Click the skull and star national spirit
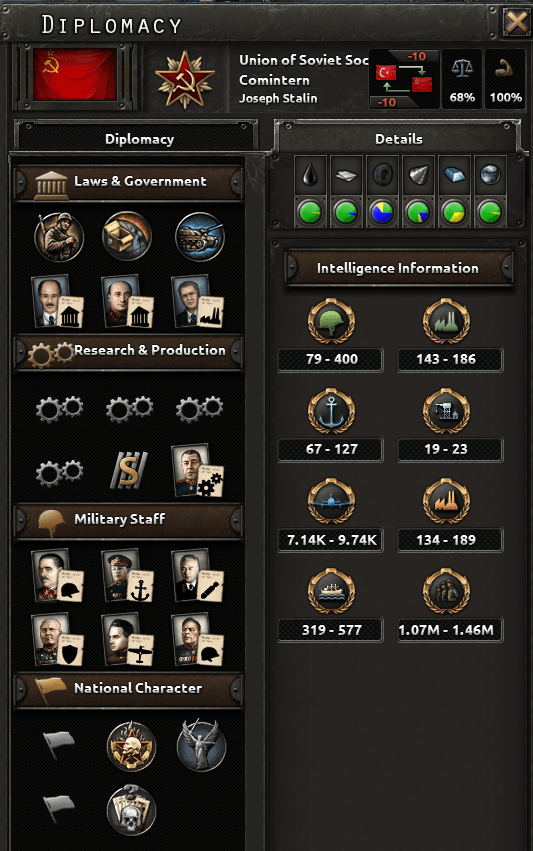 tap(131, 746)
